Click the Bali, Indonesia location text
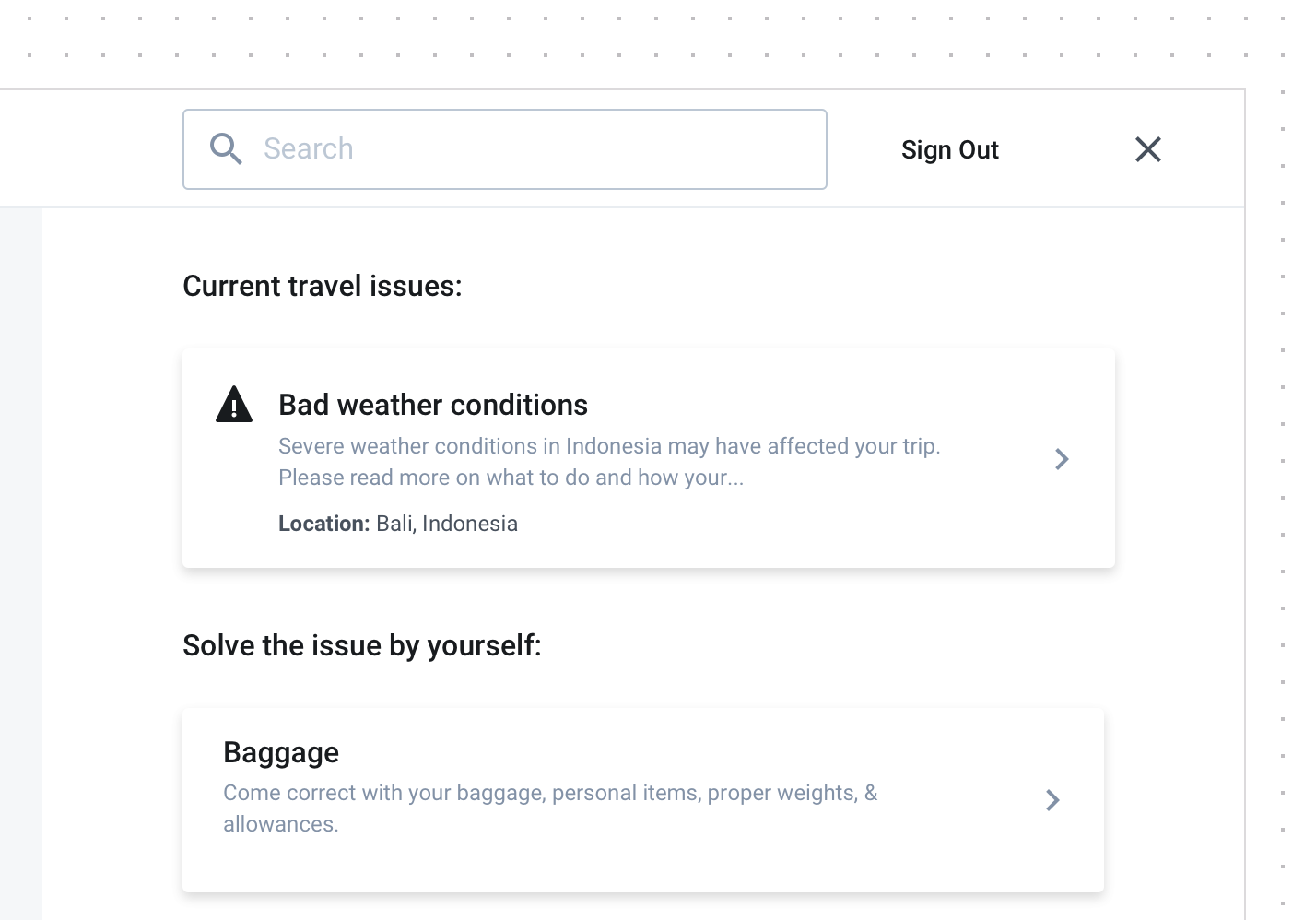The width and height of the screenshot is (1316, 920). 446,523
